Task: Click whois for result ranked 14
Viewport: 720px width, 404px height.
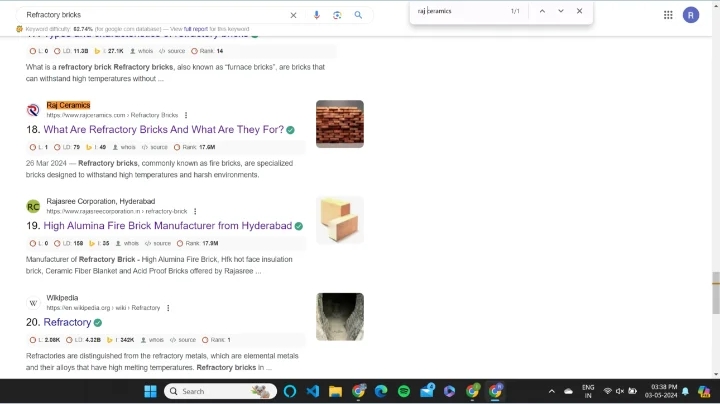Action: click(141, 51)
